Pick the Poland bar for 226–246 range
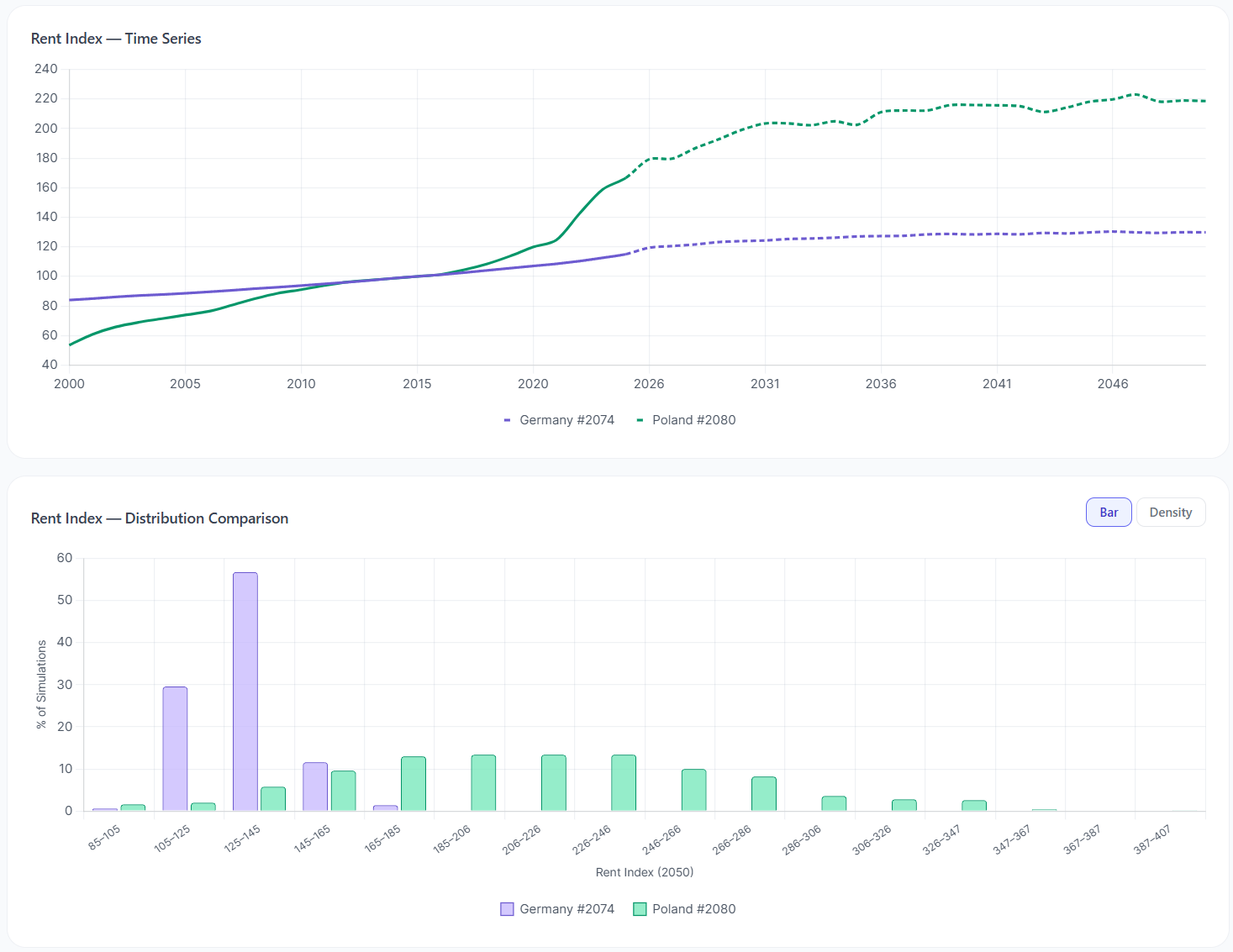The image size is (1233, 952). click(x=624, y=783)
